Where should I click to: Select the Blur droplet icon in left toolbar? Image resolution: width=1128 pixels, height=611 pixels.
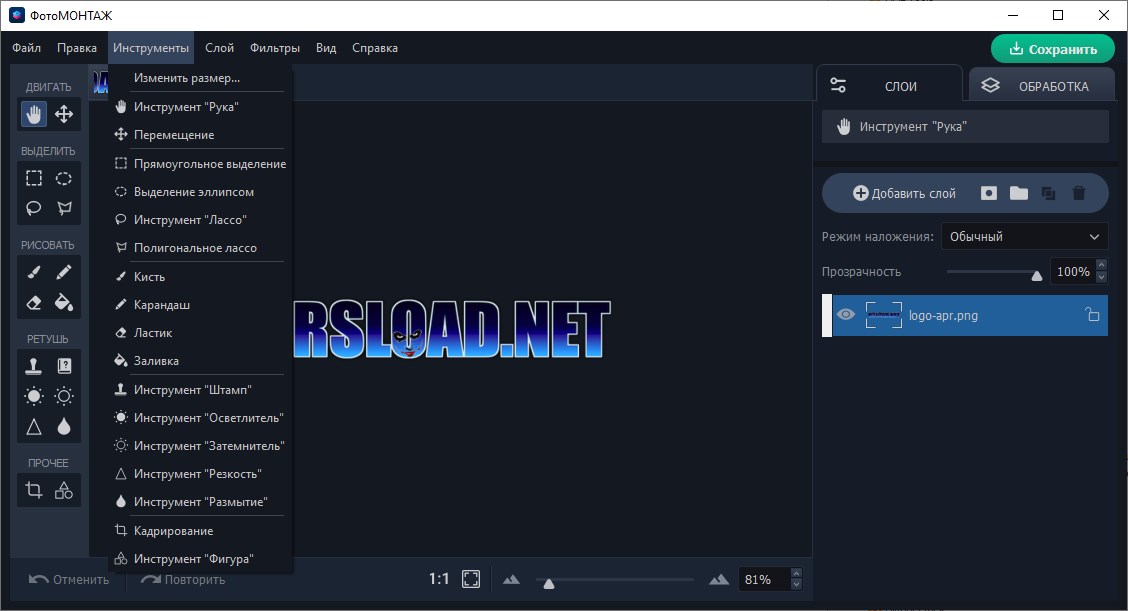tap(64, 427)
